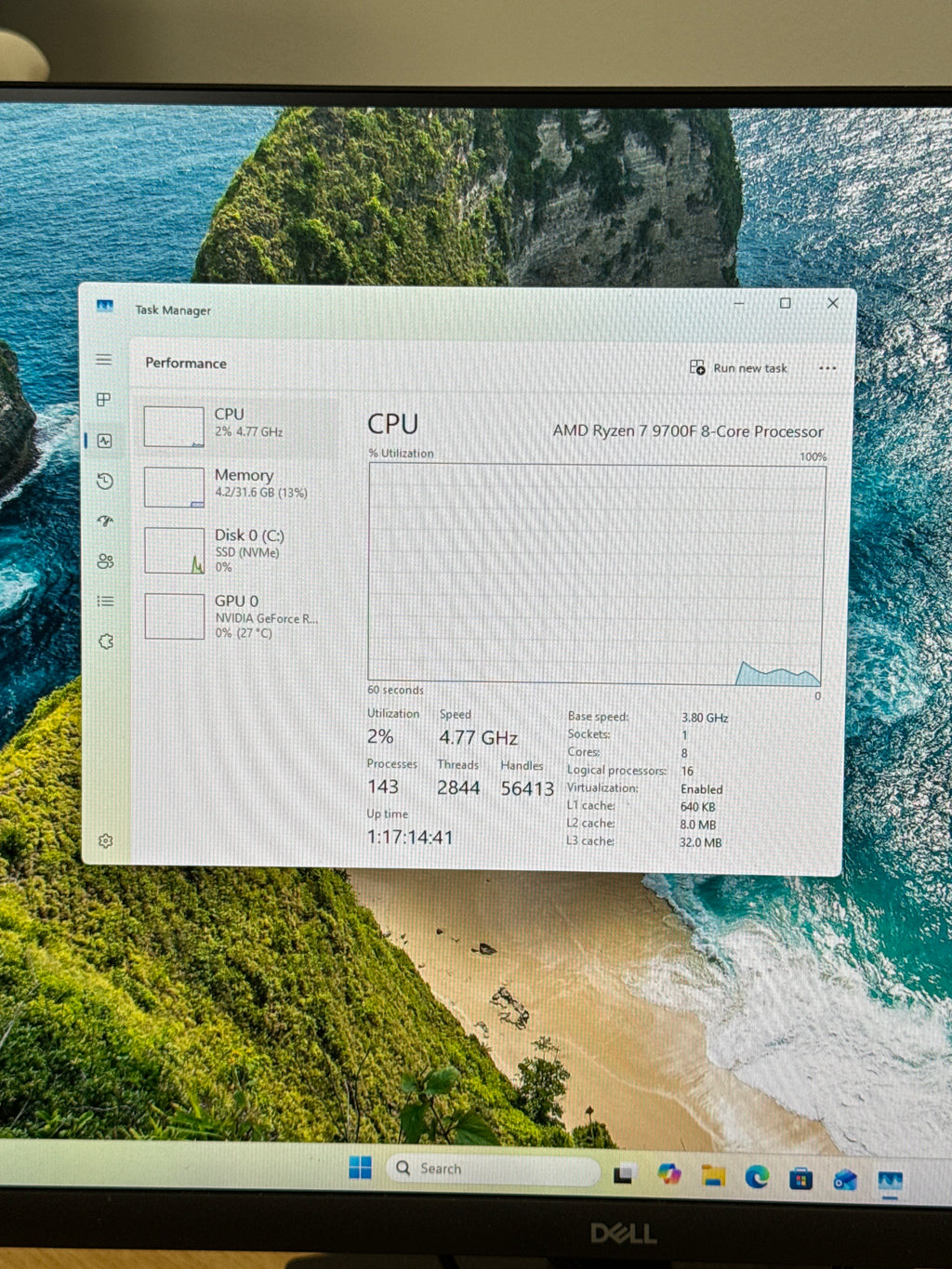Click the processor name 'AMD Ryzen 7 9700F 8-Core Processor'

pos(688,431)
